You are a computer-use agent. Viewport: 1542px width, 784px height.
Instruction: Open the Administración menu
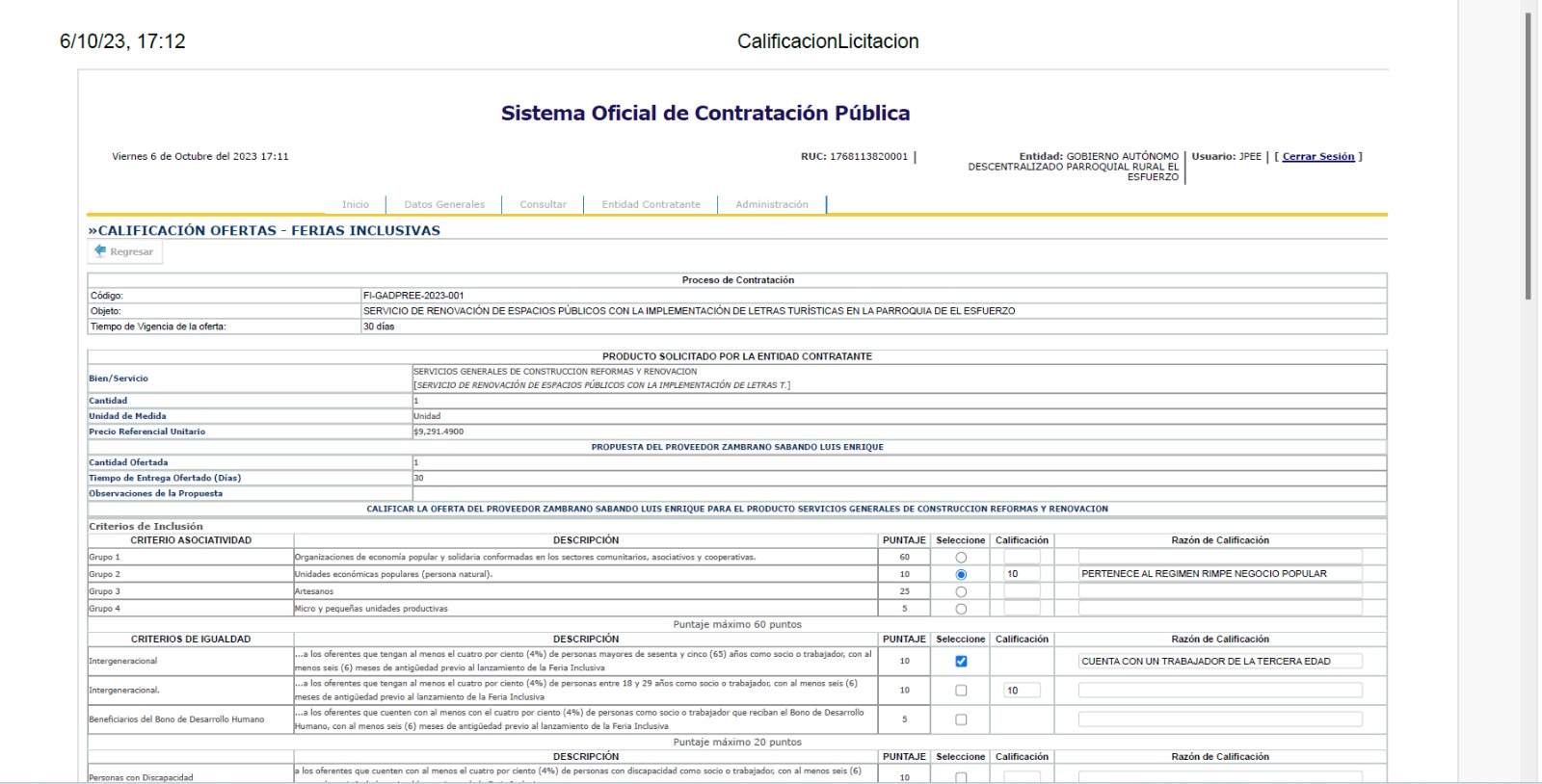point(771,204)
